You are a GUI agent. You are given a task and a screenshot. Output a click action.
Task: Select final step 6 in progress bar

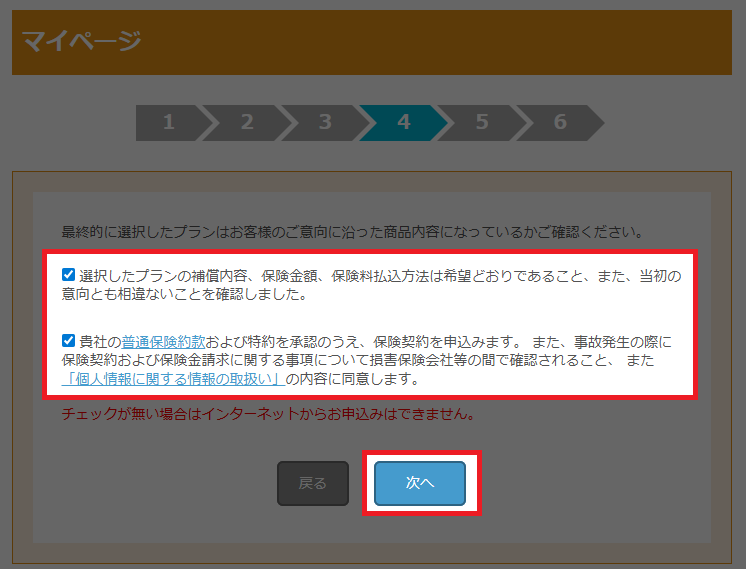click(560, 123)
